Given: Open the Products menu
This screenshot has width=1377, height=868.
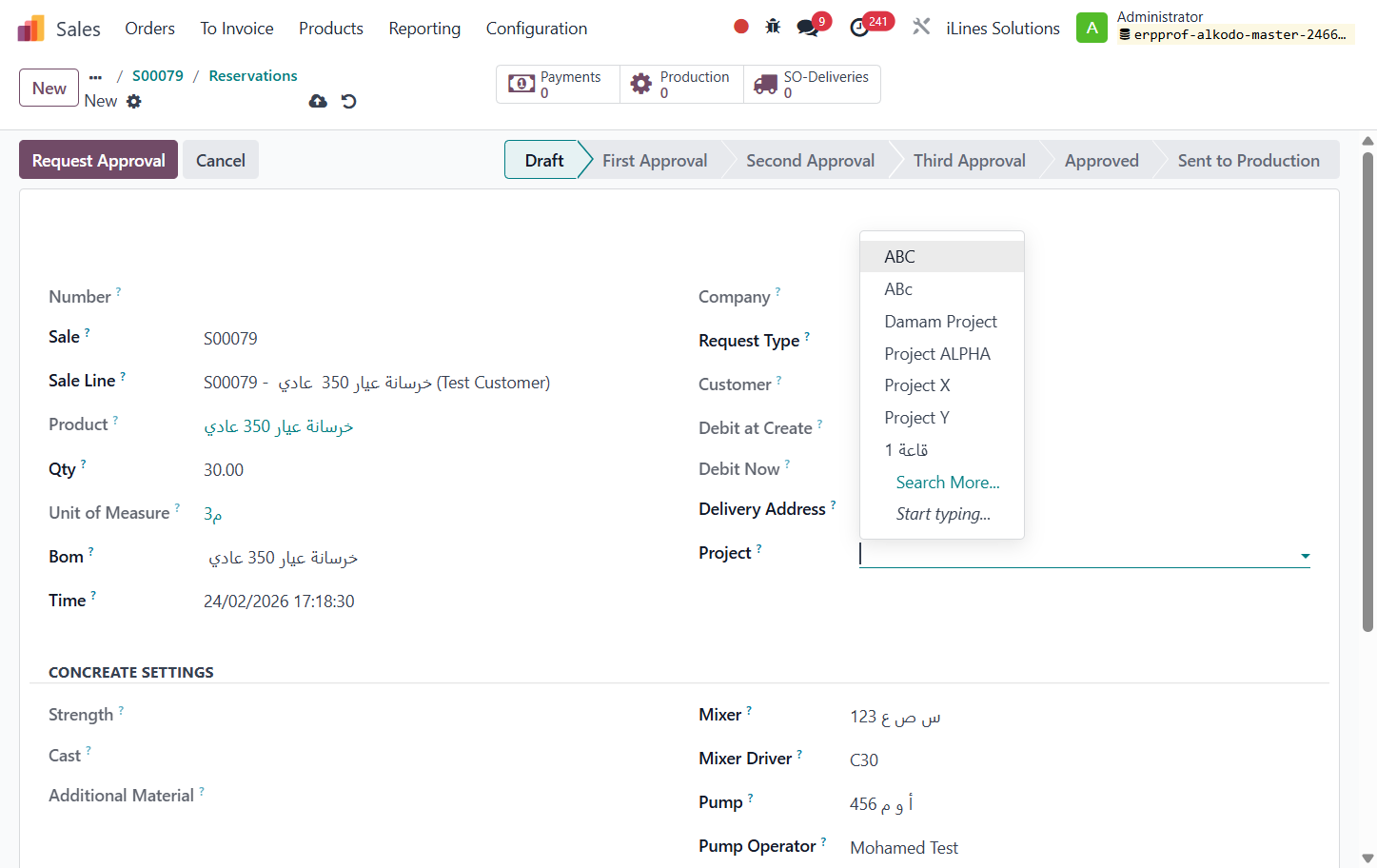Looking at the screenshot, I should [x=331, y=29].
